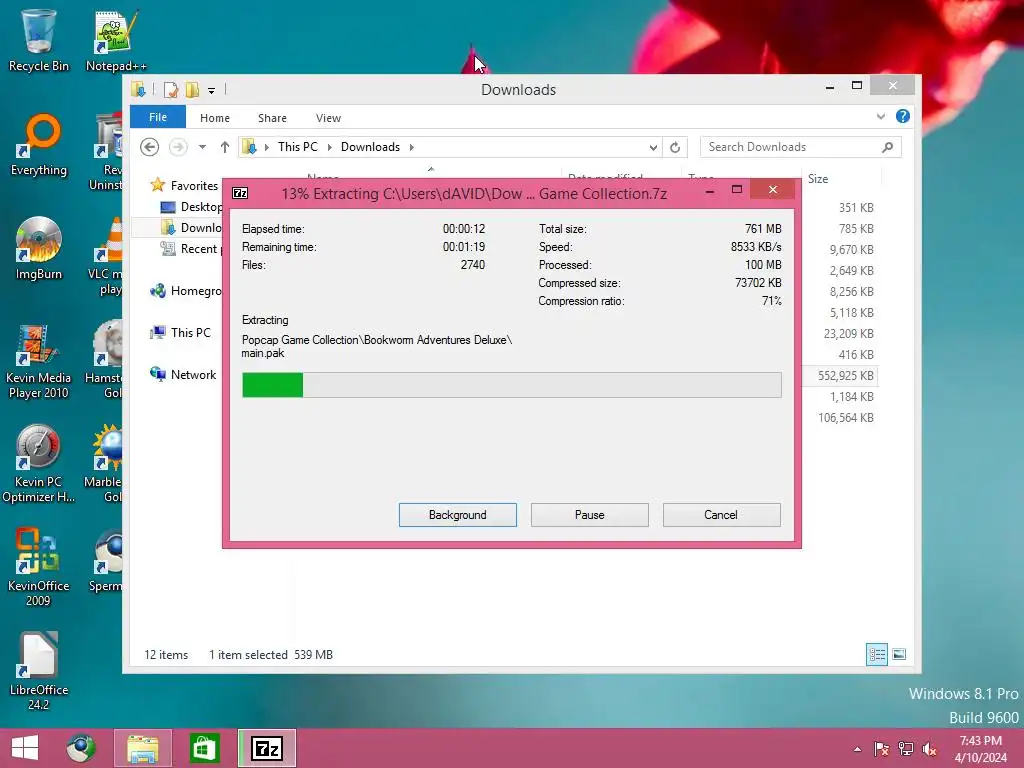The height and width of the screenshot is (768, 1024).
Task: Launch ImgBurn from the desktop
Action: (39, 249)
